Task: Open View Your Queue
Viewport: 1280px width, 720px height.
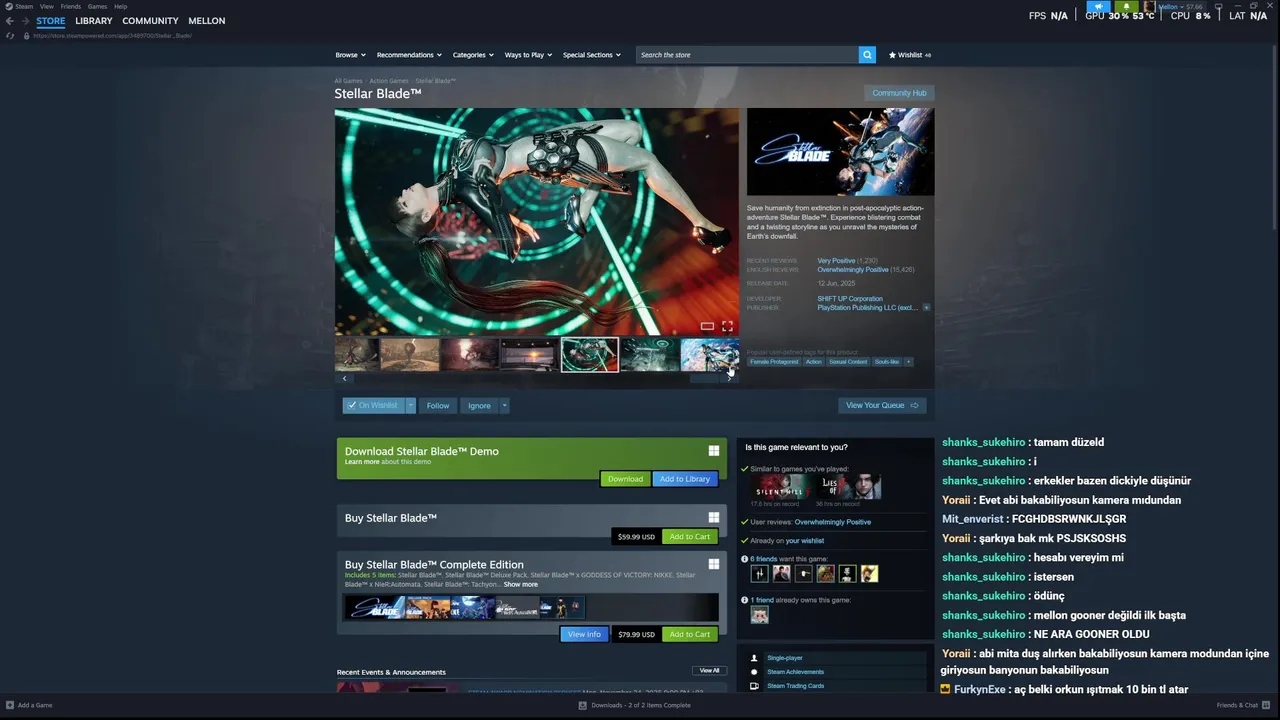Action: (x=882, y=405)
